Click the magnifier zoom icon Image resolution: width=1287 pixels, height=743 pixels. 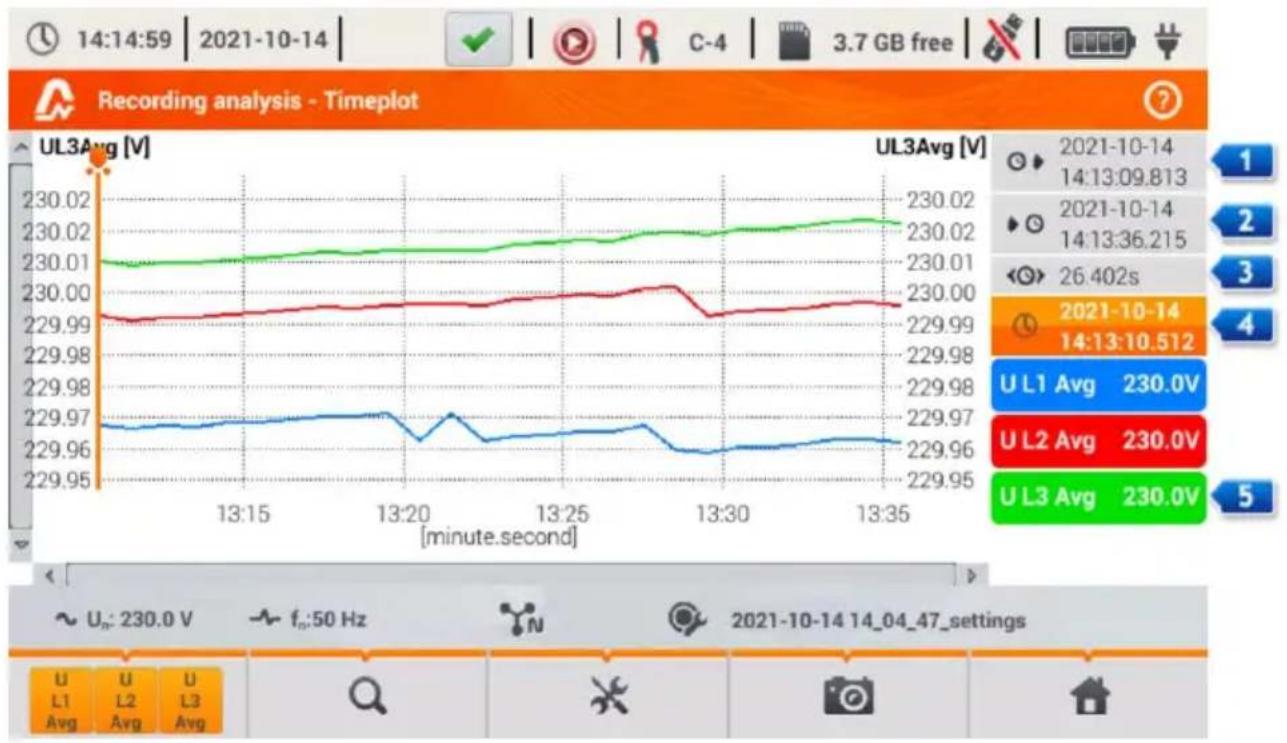click(367, 696)
